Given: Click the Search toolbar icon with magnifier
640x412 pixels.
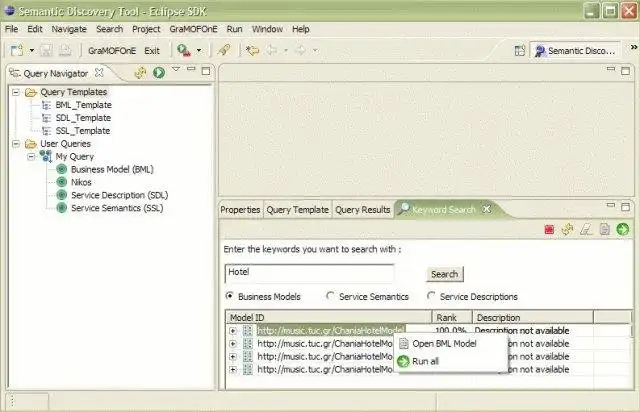Looking at the screenshot, I should coord(184,51).
